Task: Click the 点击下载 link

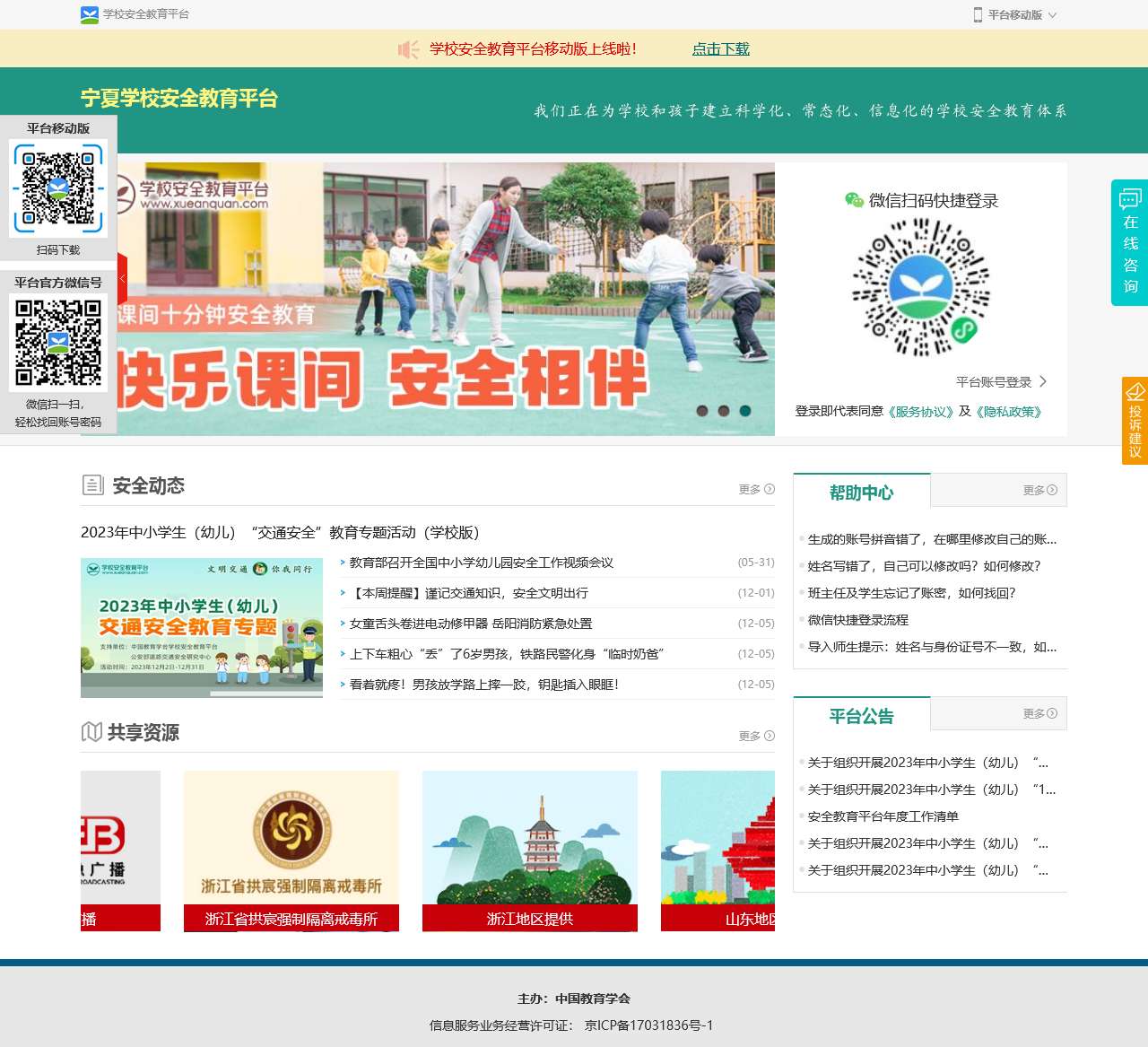Action: tap(720, 49)
